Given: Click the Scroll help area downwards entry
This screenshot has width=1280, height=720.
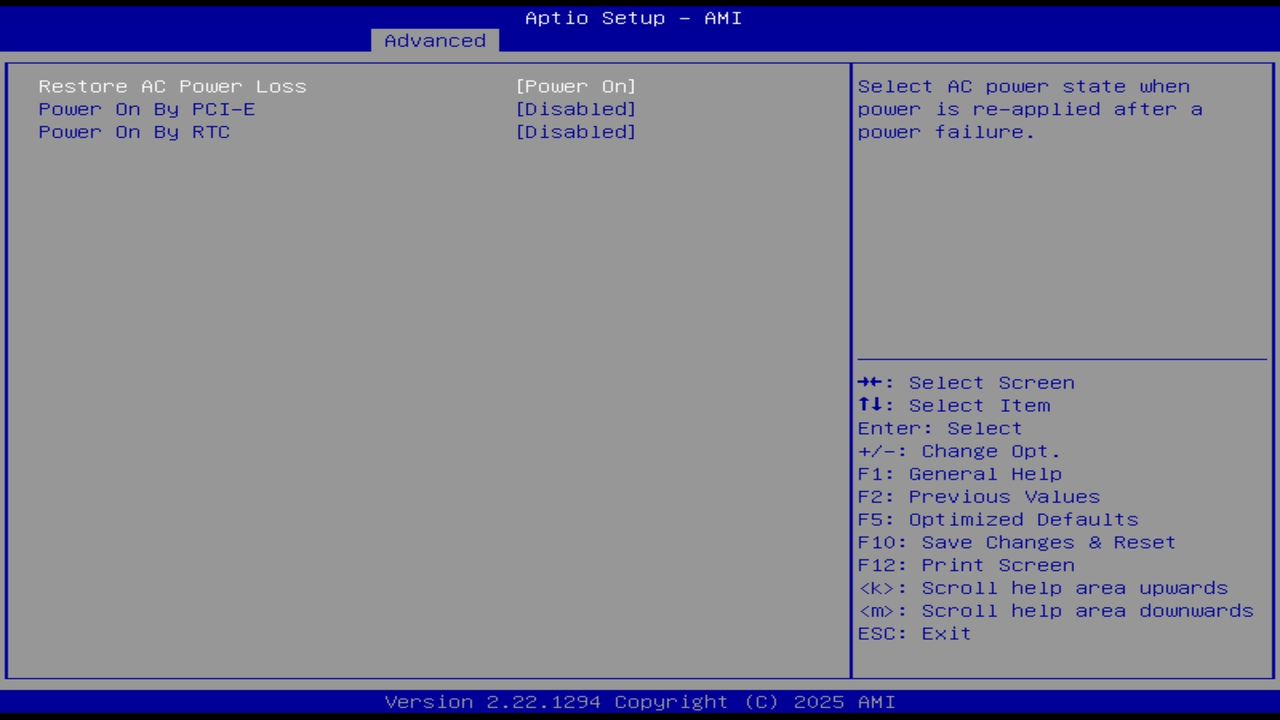Looking at the screenshot, I should click(1055, 610).
